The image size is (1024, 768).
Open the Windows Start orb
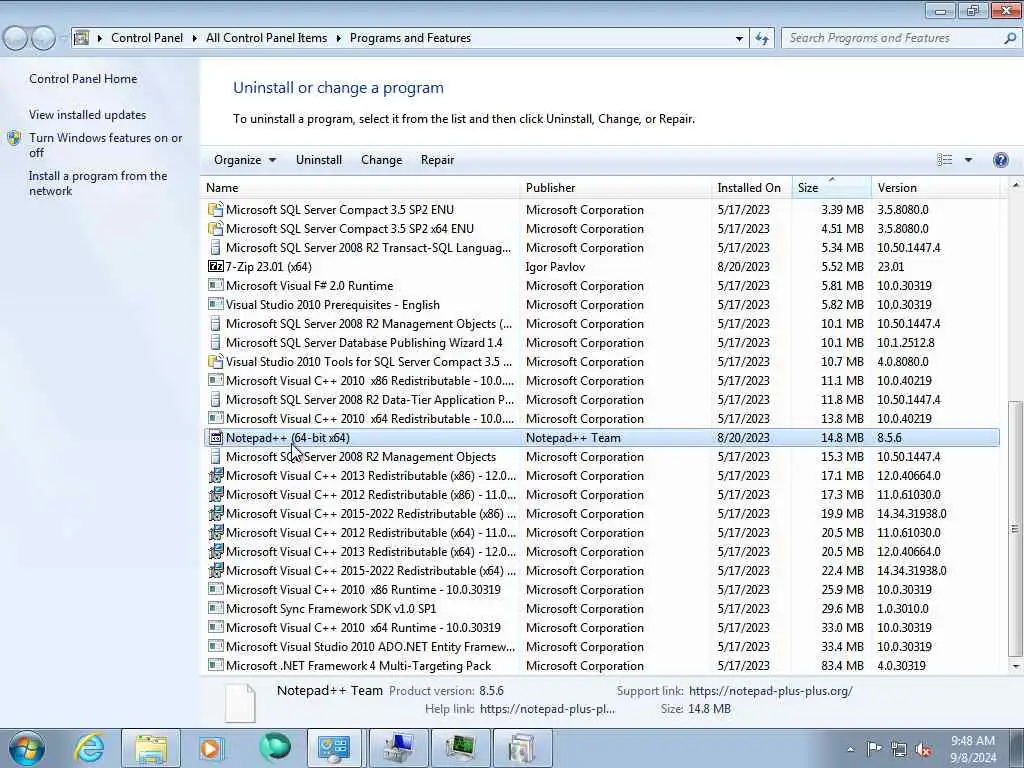coord(27,748)
